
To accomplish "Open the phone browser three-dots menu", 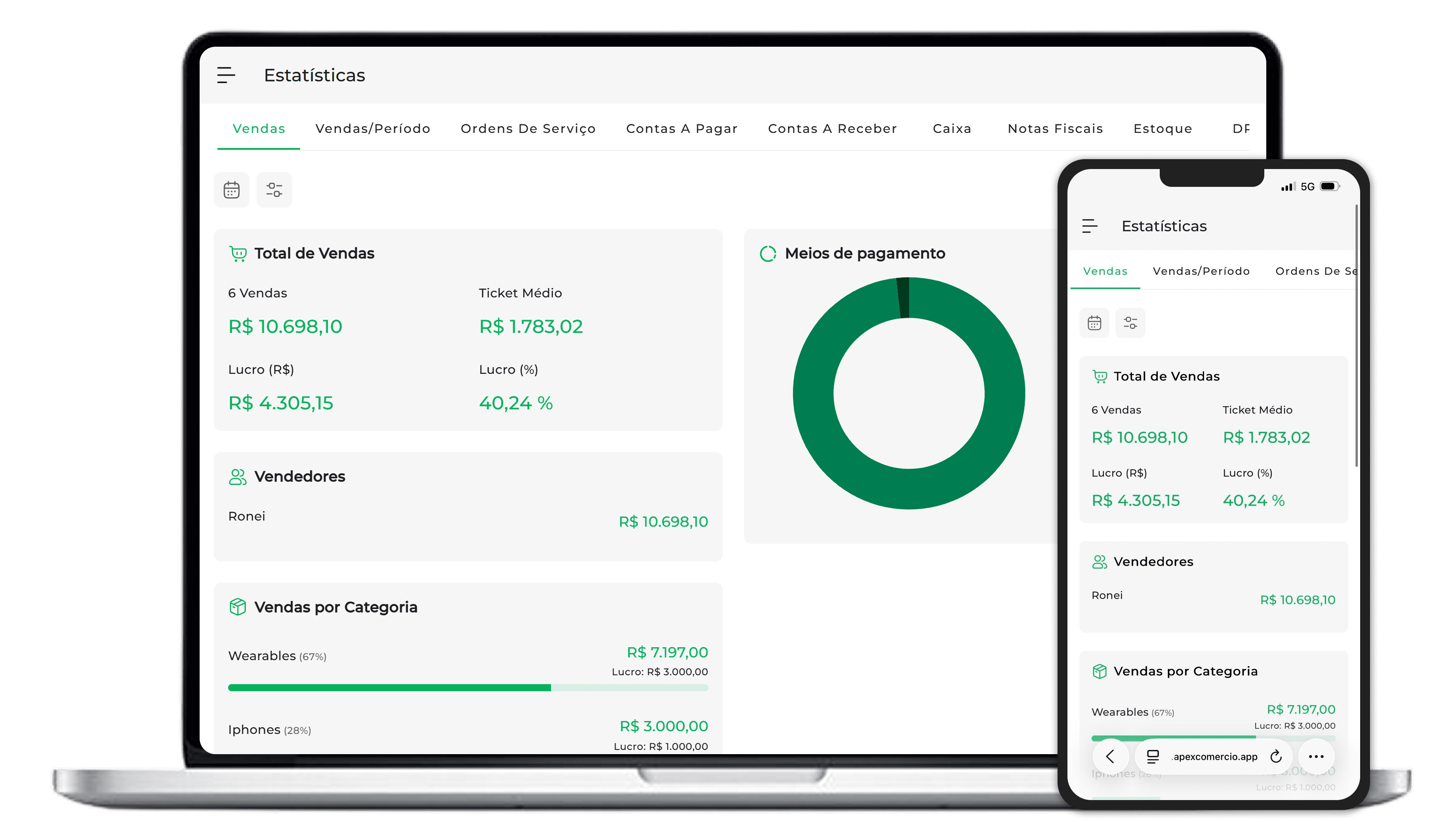I will (x=1316, y=757).
